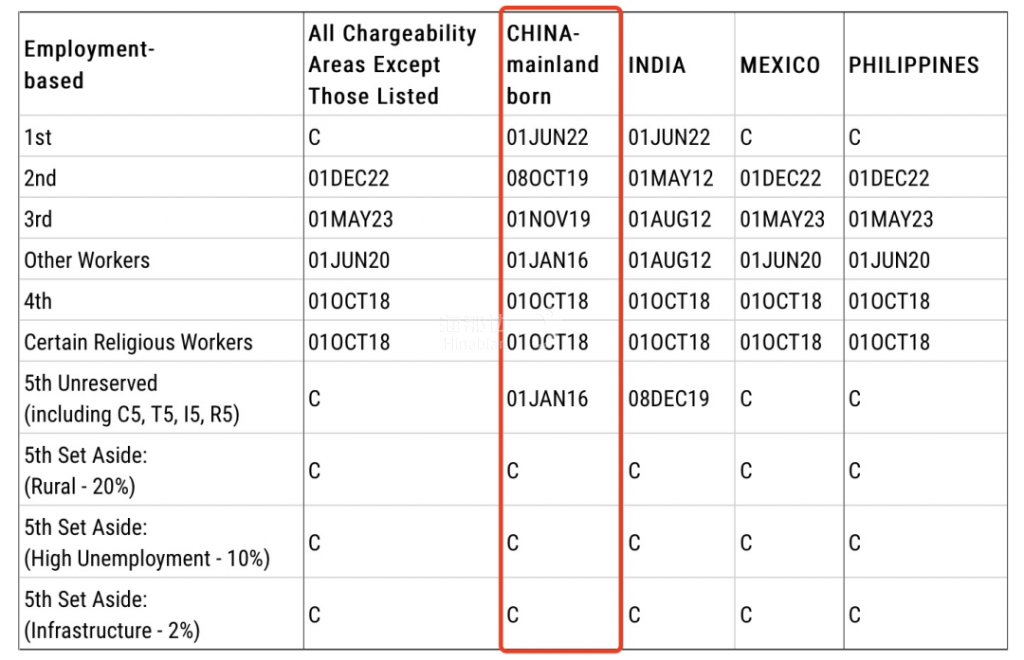
Task: Select the 01NOV19 date cell
Action: tap(548, 220)
